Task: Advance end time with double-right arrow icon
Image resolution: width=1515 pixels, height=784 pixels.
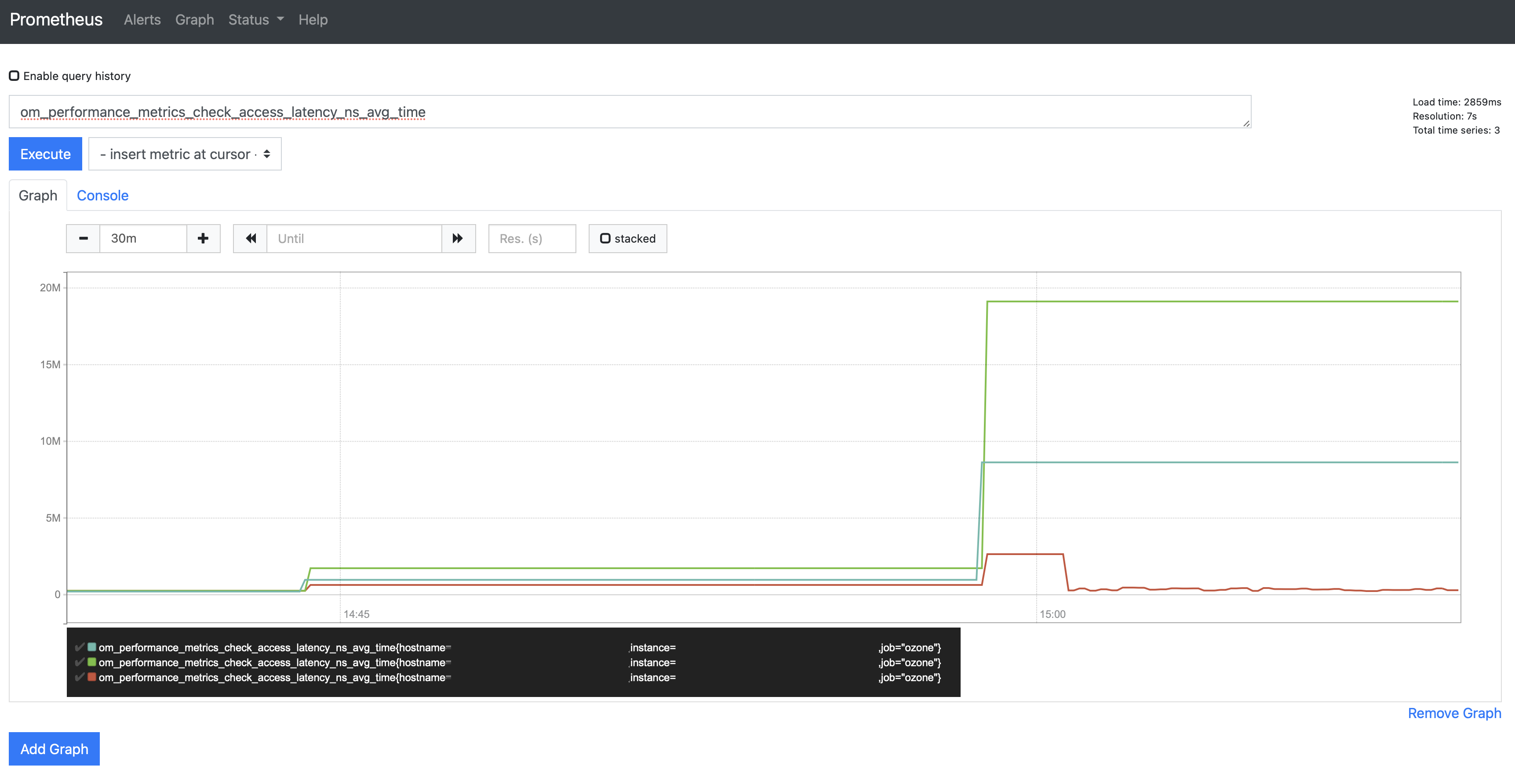Action: click(x=458, y=239)
